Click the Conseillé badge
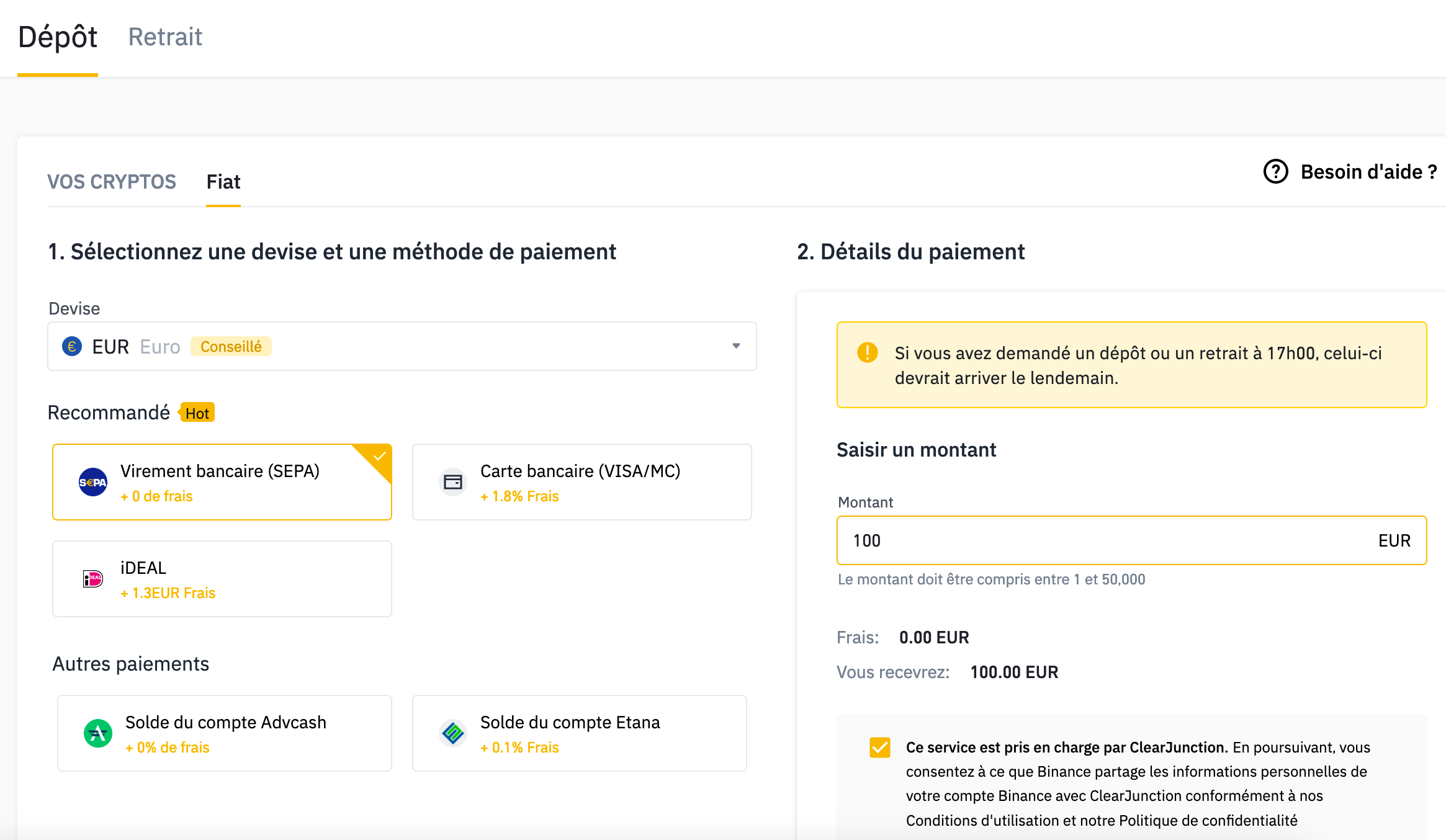 pyautogui.click(x=231, y=346)
